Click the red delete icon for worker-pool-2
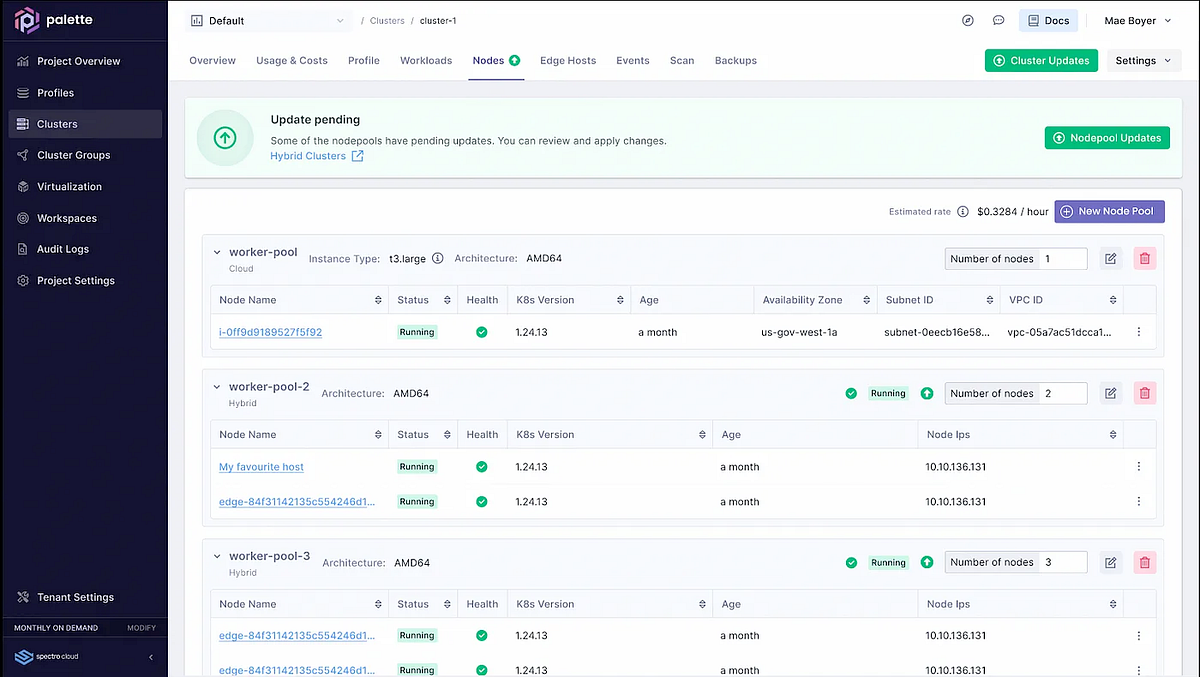 coord(1145,393)
